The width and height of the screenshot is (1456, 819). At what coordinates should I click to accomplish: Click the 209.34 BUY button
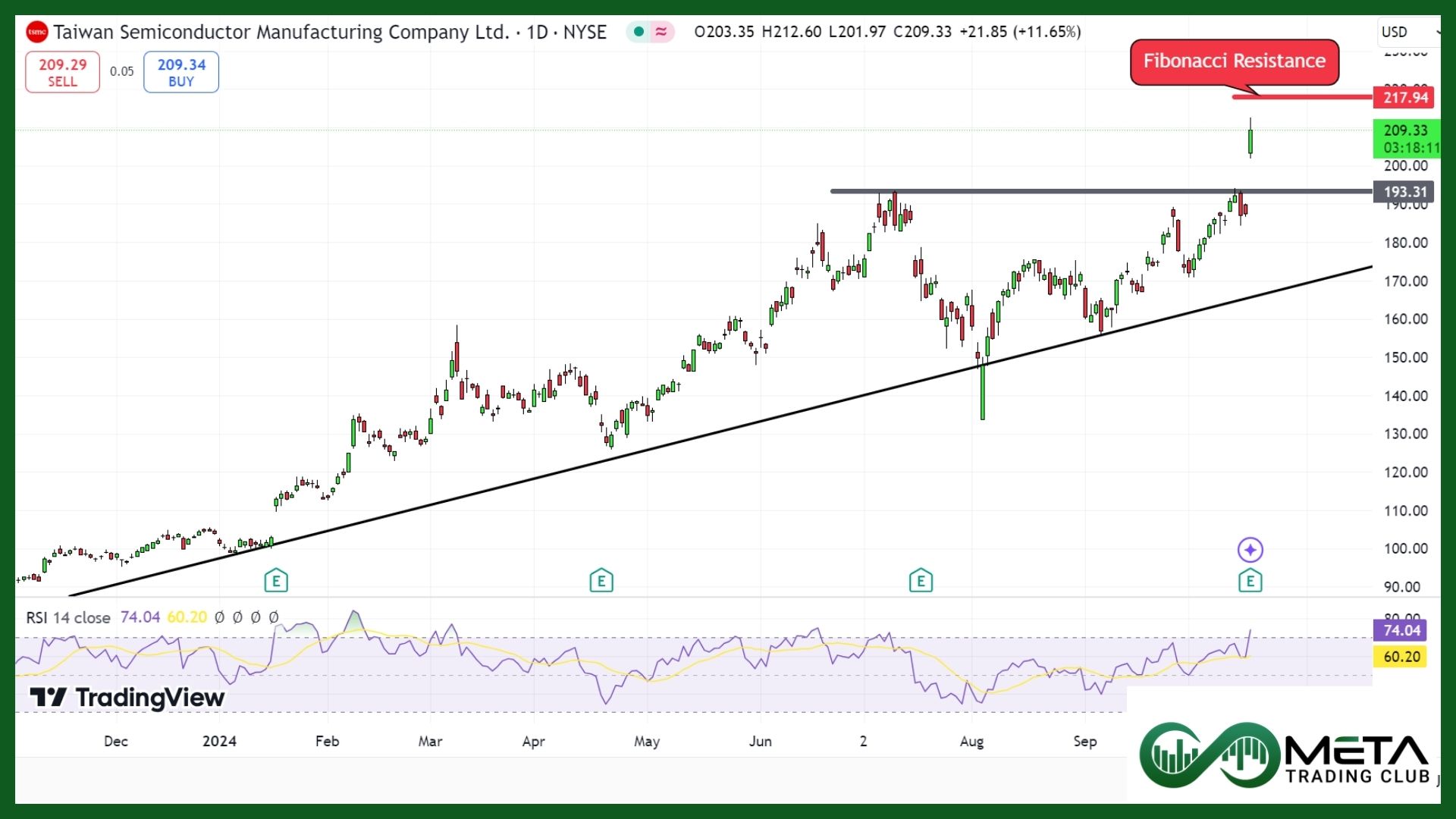(x=181, y=72)
